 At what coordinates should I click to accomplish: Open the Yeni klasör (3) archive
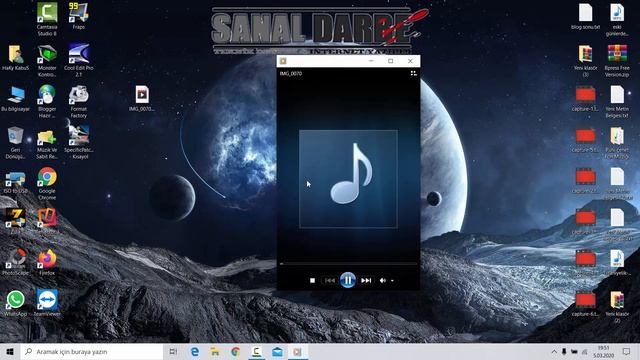[585, 61]
